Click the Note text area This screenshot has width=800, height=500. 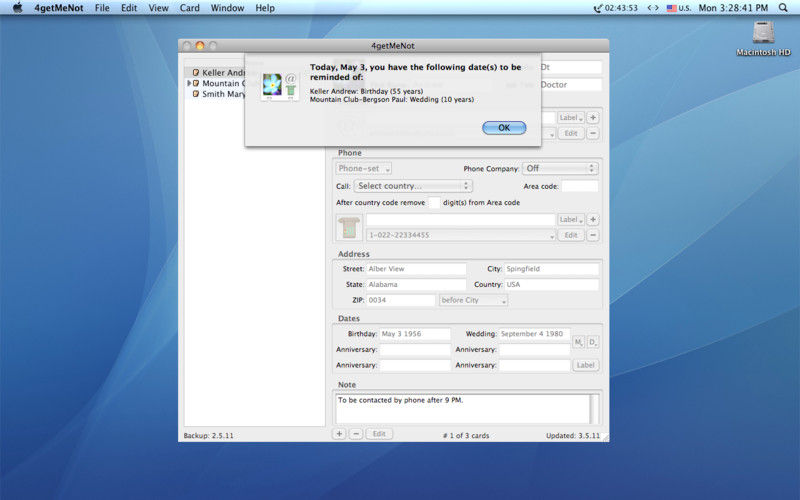[462, 408]
